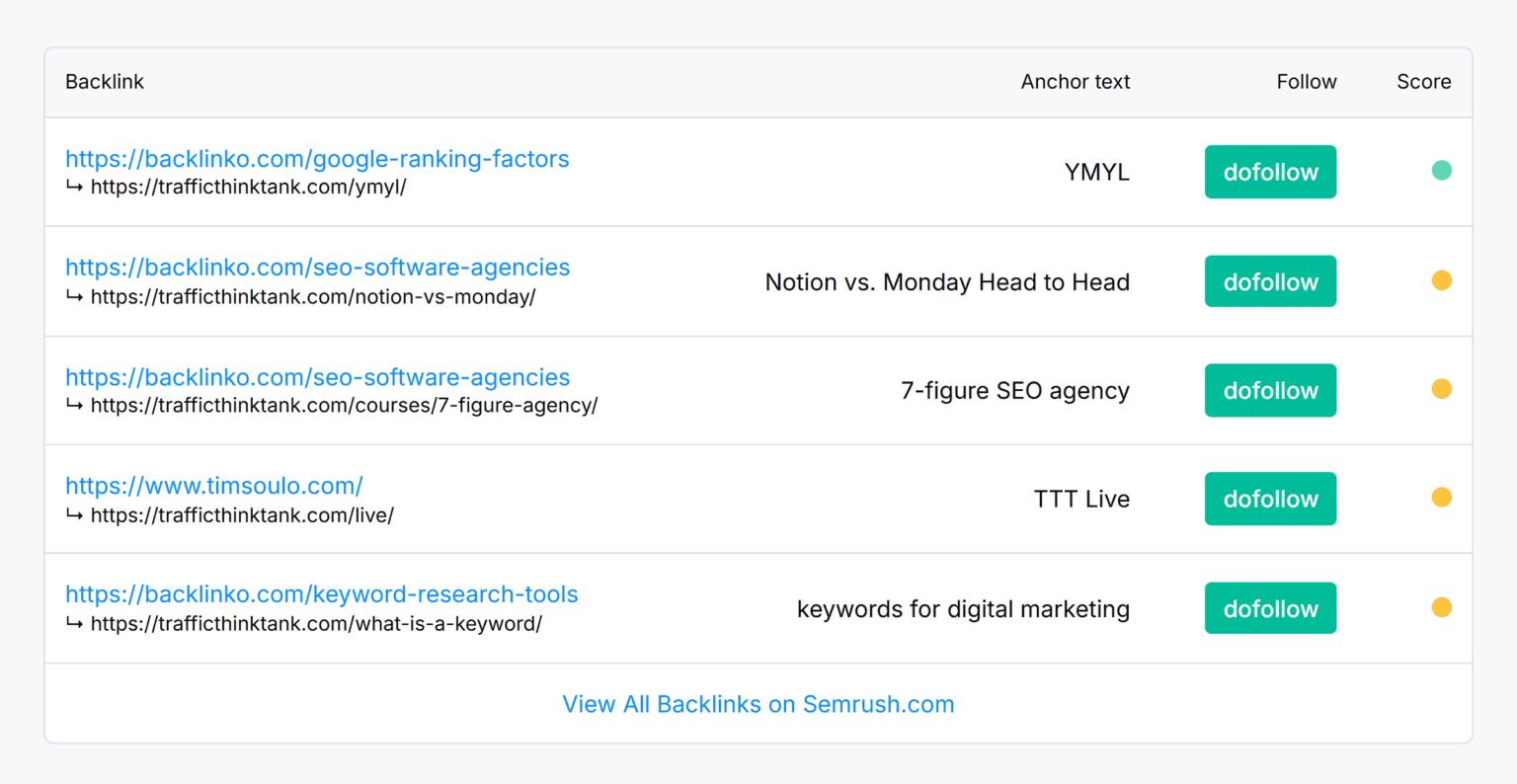Viewport: 1517px width, 784px height.
Task: Click the redirect arrow beside 7-figure-agency URL
Action: [x=74, y=405]
